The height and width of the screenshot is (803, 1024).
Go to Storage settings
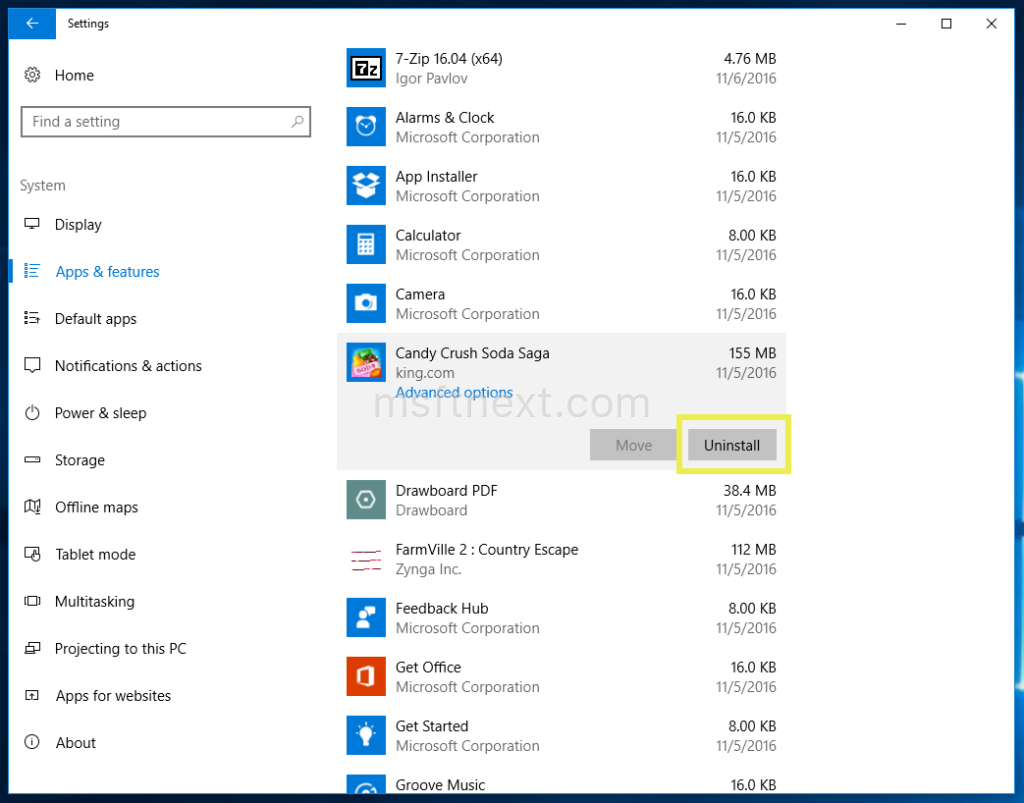point(79,460)
